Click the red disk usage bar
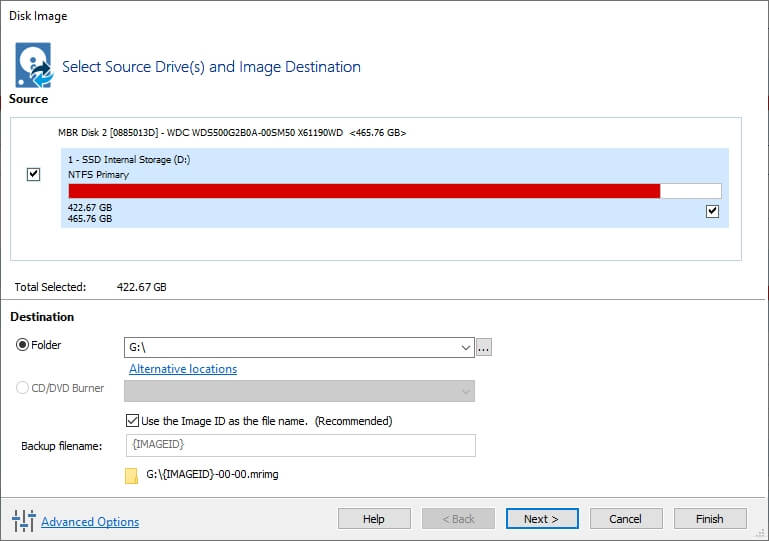The height and width of the screenshot is (541, 769). pyautogui.click(x=364, y=191)
